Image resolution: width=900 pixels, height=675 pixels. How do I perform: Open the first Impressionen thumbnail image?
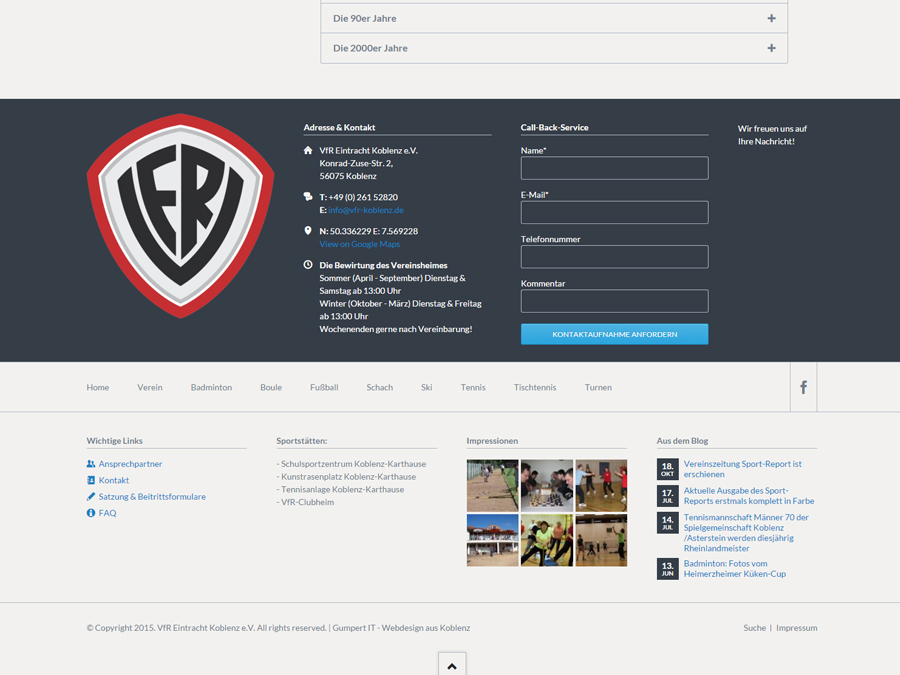(492, 485)
